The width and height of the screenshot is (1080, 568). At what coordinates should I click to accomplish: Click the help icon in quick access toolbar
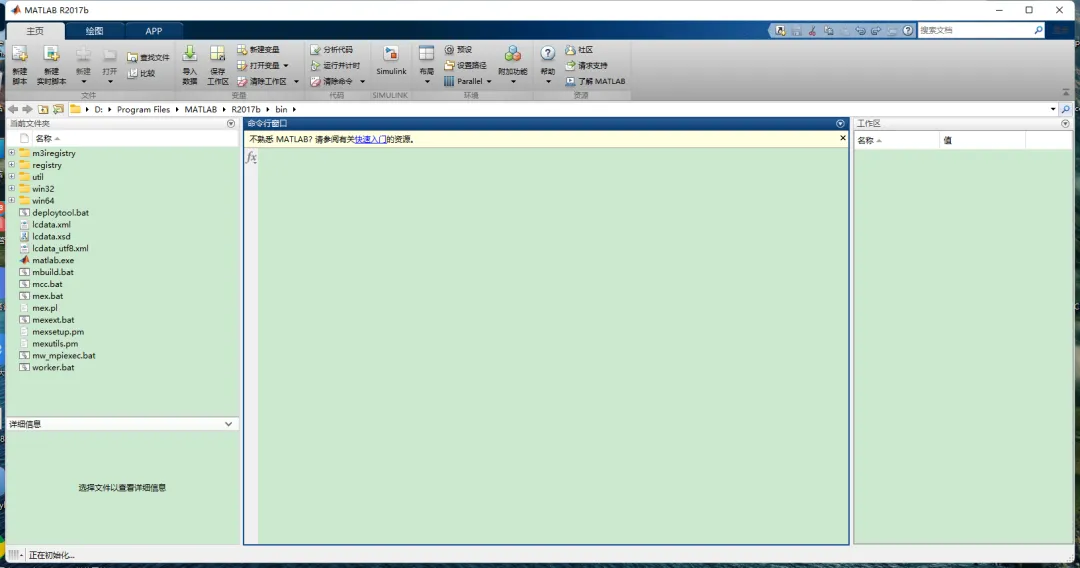pyautogui.click(x=908, y=30)
